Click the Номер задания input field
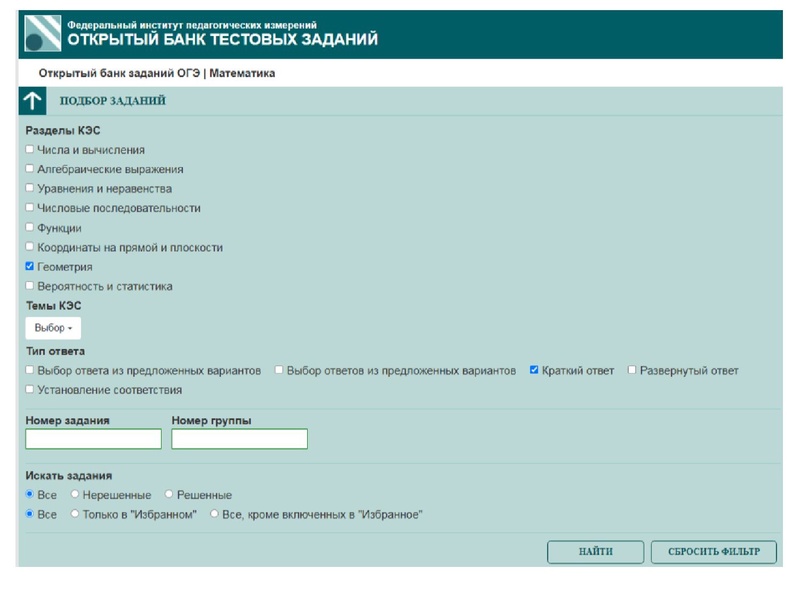 [93, 438]
